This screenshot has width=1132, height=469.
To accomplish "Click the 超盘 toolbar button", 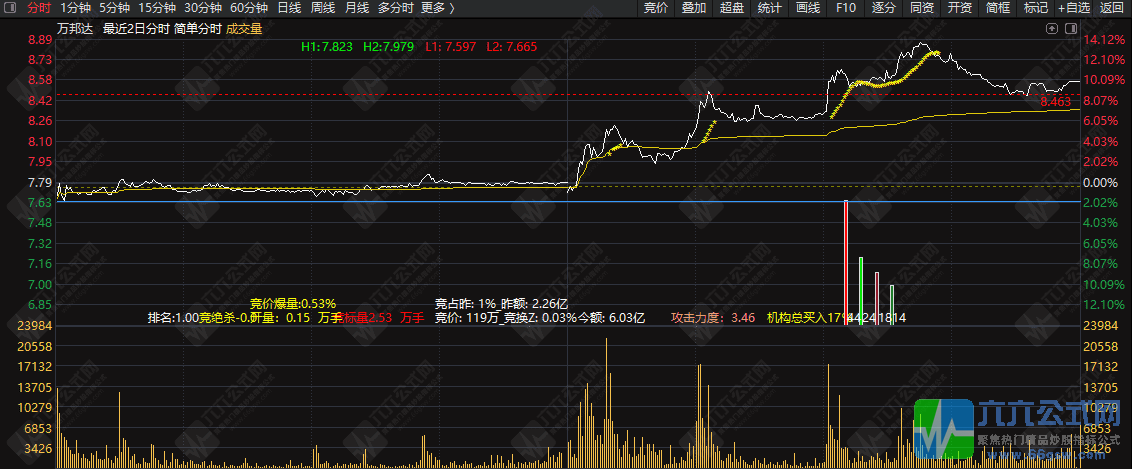I will click(x=731, y=9).
